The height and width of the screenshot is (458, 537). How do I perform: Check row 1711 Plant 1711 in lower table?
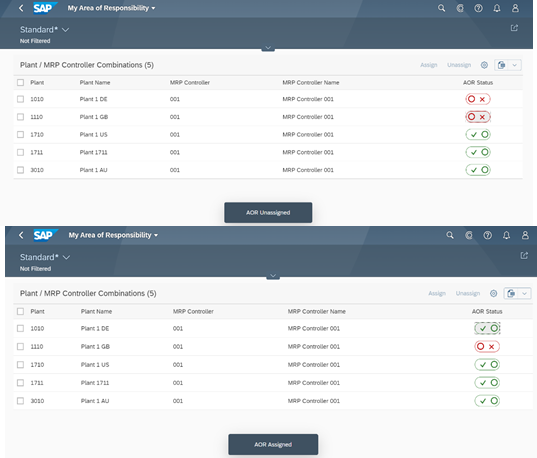[x=21, y=383]
